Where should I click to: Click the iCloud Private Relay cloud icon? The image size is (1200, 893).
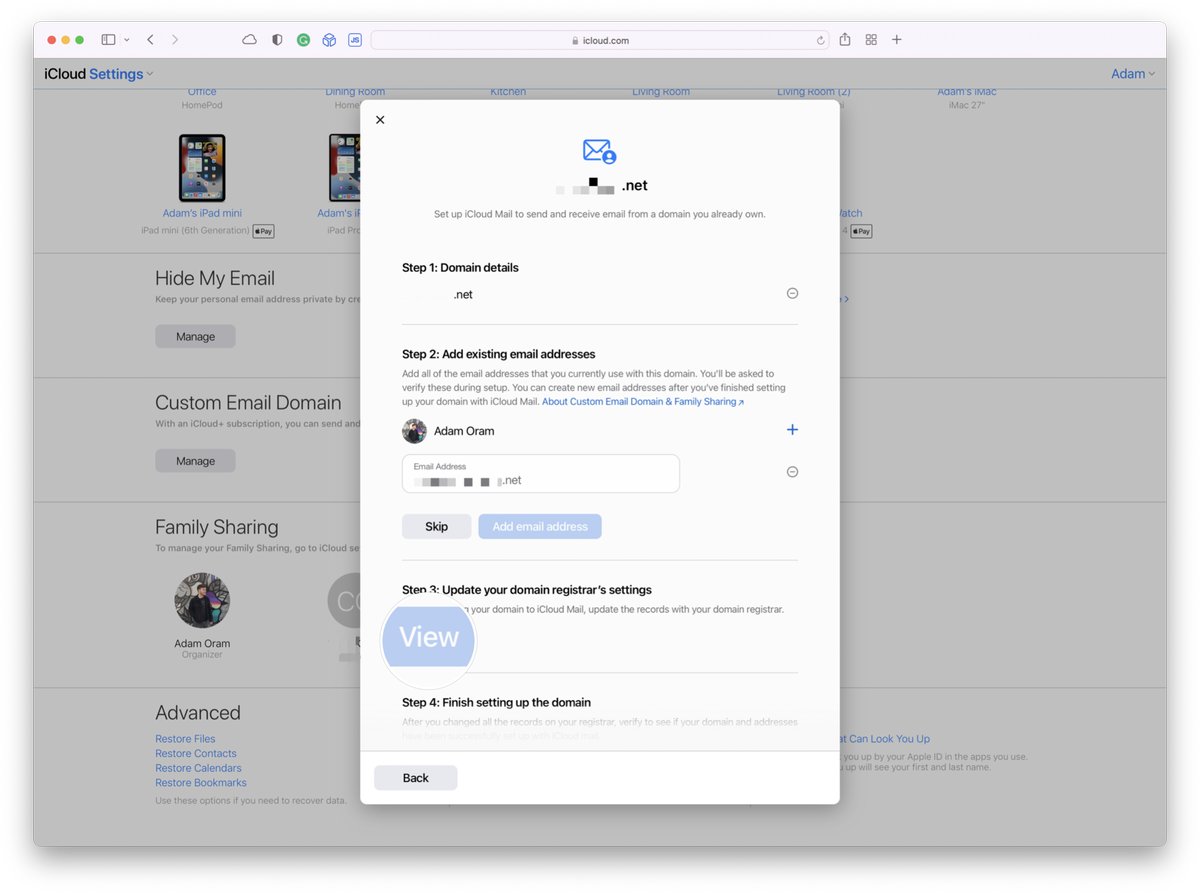tap(250, 39)
